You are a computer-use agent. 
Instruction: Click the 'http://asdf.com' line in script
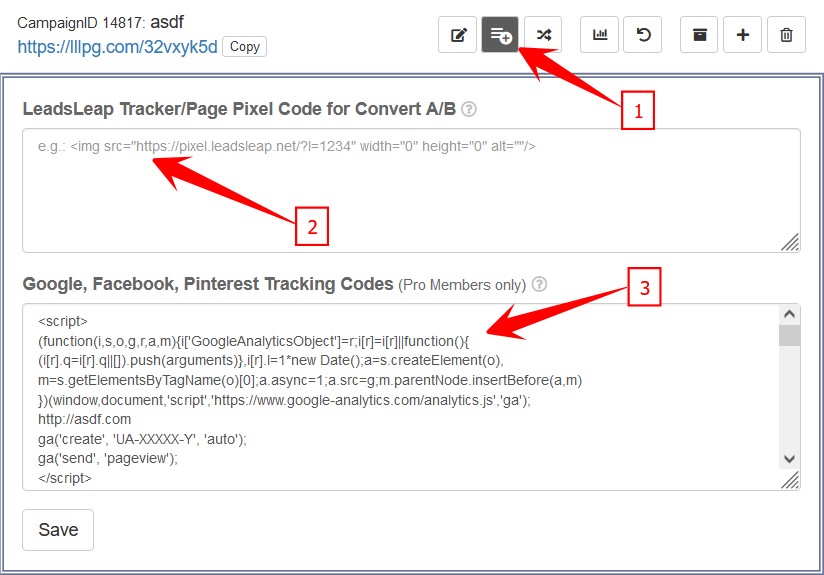click(x=85, y=419)
